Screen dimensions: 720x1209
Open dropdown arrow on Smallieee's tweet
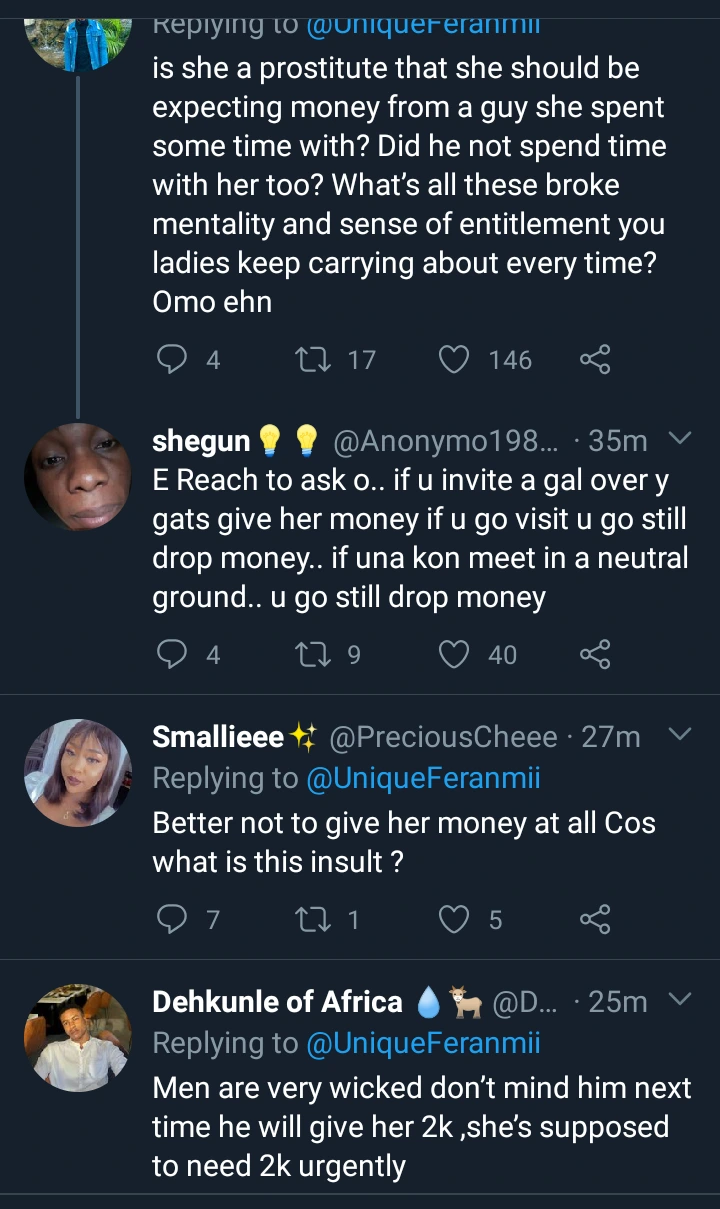679,735
